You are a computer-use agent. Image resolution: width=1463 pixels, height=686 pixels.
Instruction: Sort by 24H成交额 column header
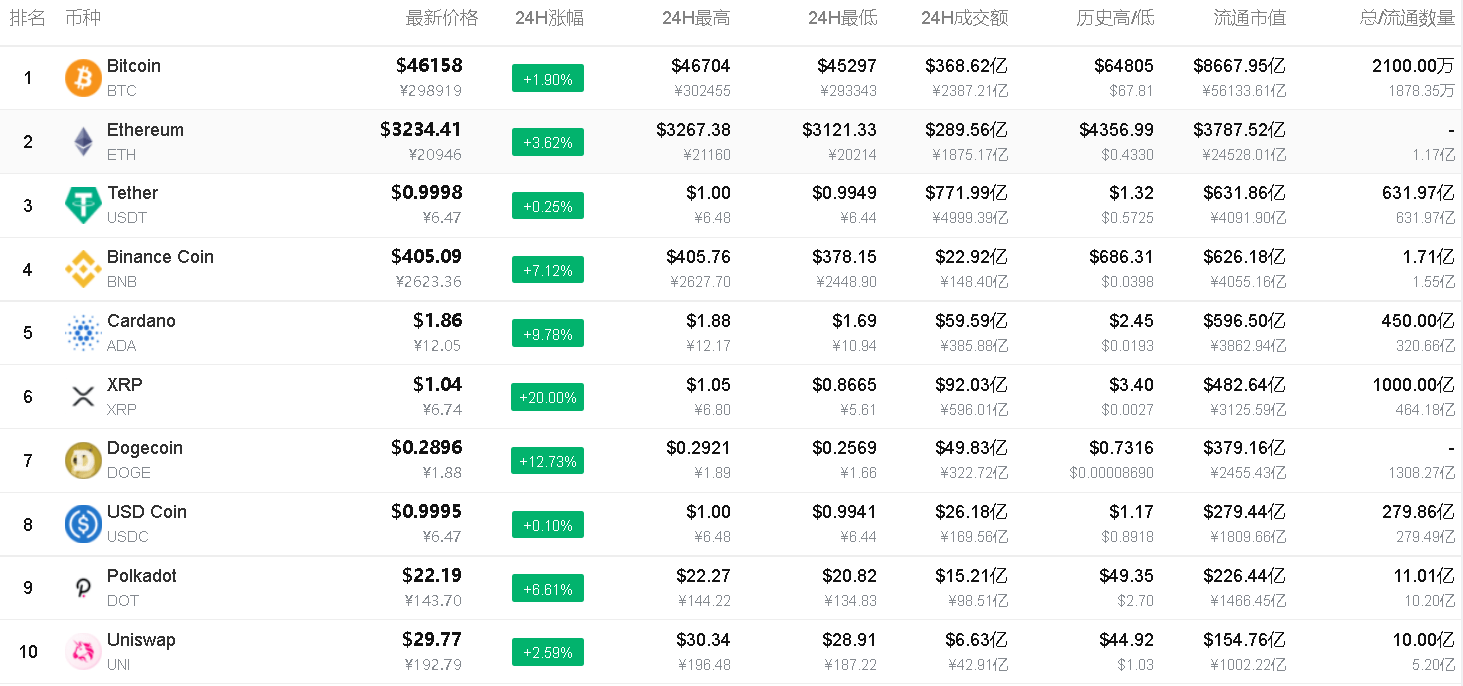click(x=964, y=18)
